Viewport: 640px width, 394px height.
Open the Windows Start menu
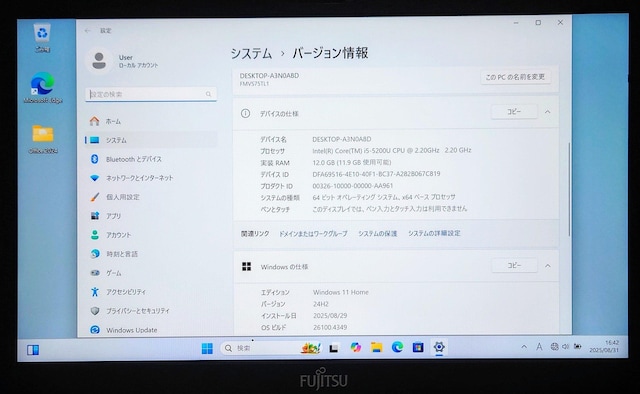pyautogui.click(x=207, y=348)
